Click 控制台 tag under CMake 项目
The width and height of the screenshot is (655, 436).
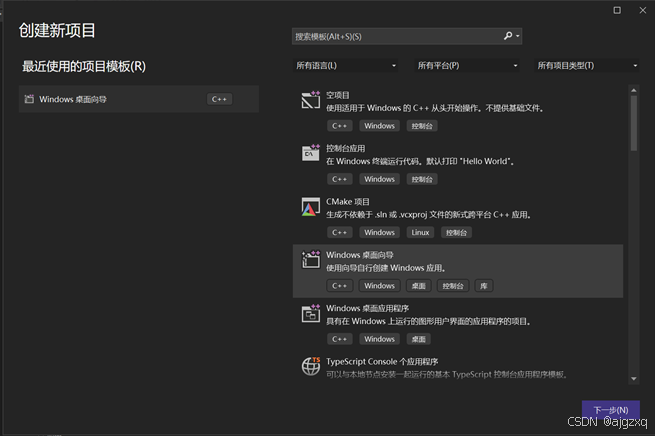coord(456,233)
